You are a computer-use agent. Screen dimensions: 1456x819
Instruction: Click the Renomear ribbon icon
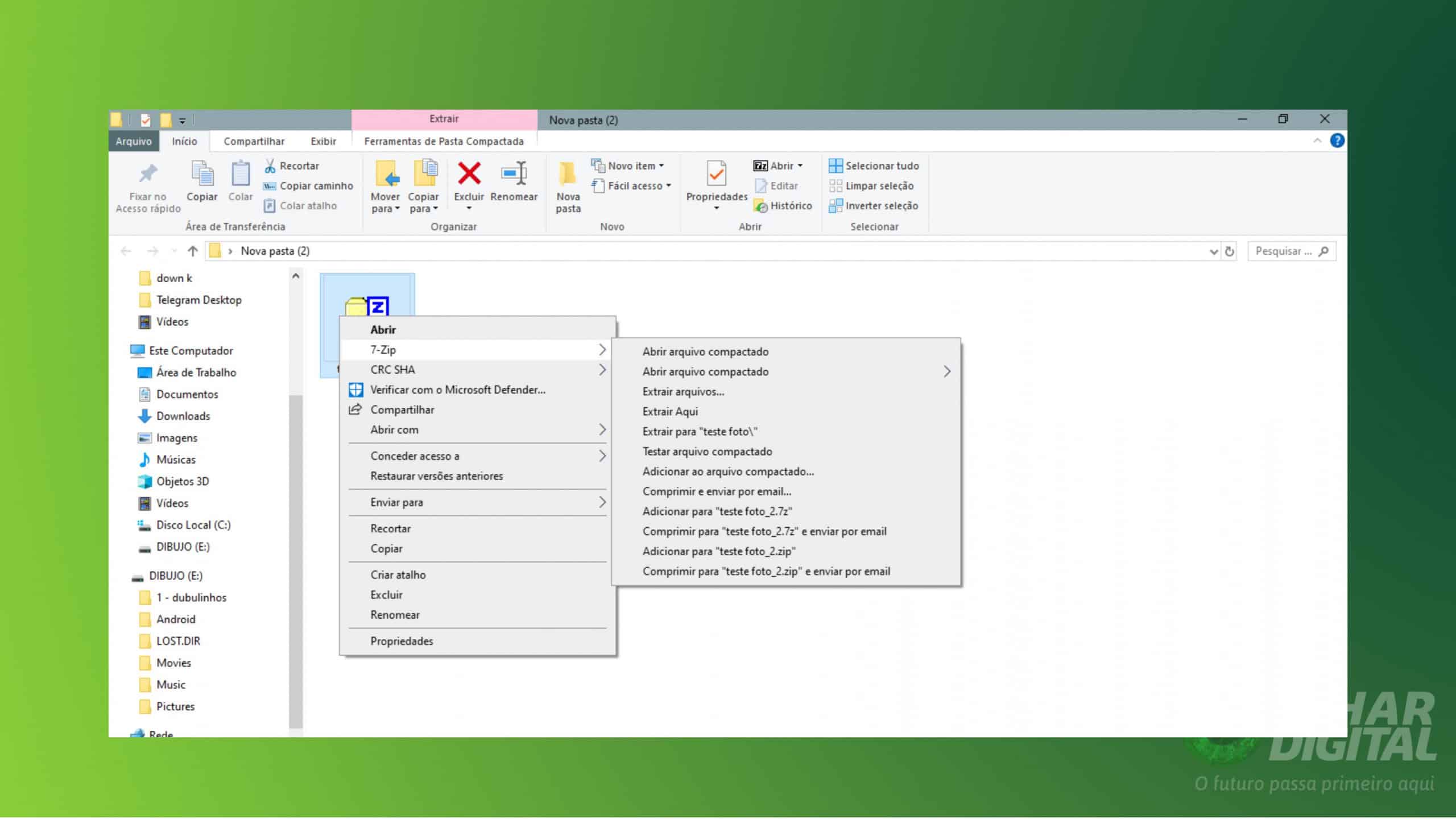point(514,174)
